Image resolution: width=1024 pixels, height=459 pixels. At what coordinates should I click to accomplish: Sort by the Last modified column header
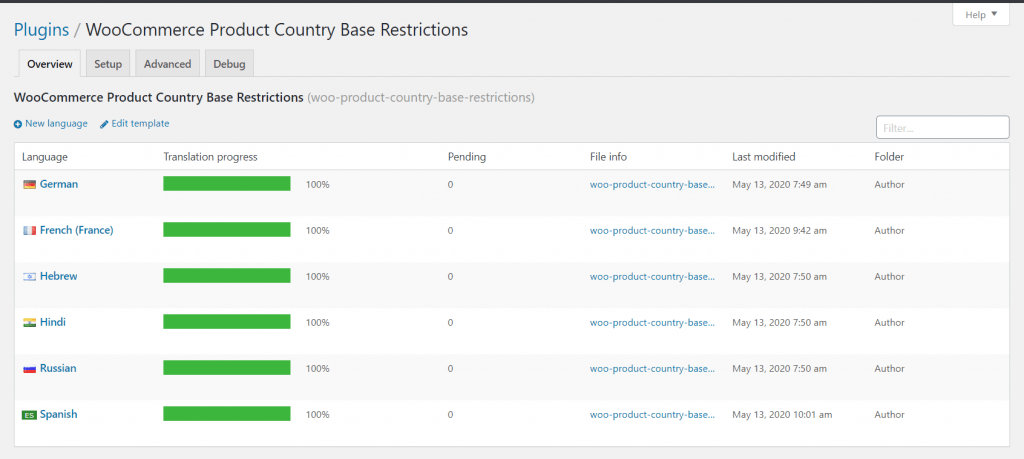pos(764,157)
